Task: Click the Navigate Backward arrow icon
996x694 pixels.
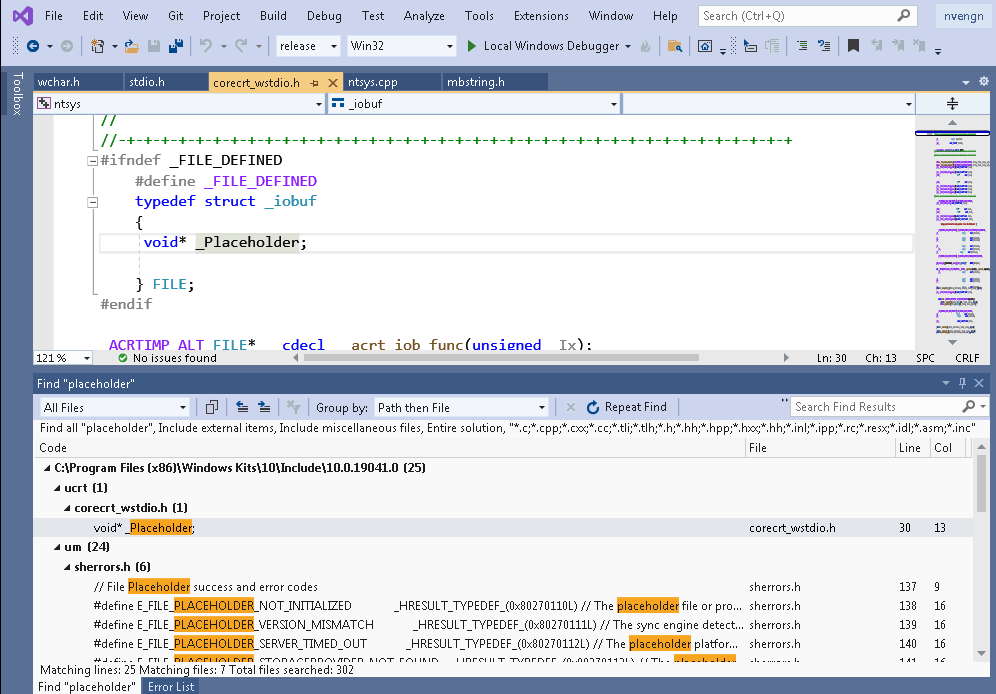Action: (33, 46)
